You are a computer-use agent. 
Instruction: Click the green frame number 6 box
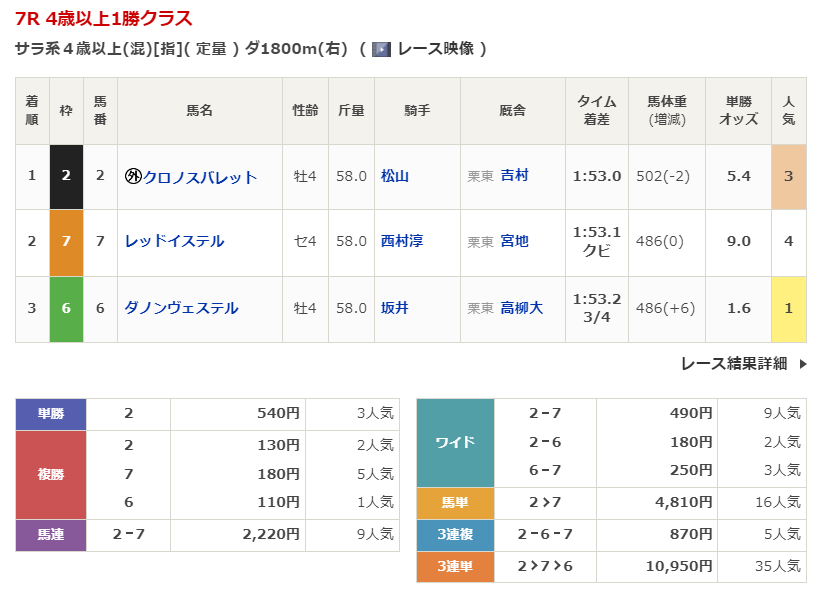(x=66, y=308)
